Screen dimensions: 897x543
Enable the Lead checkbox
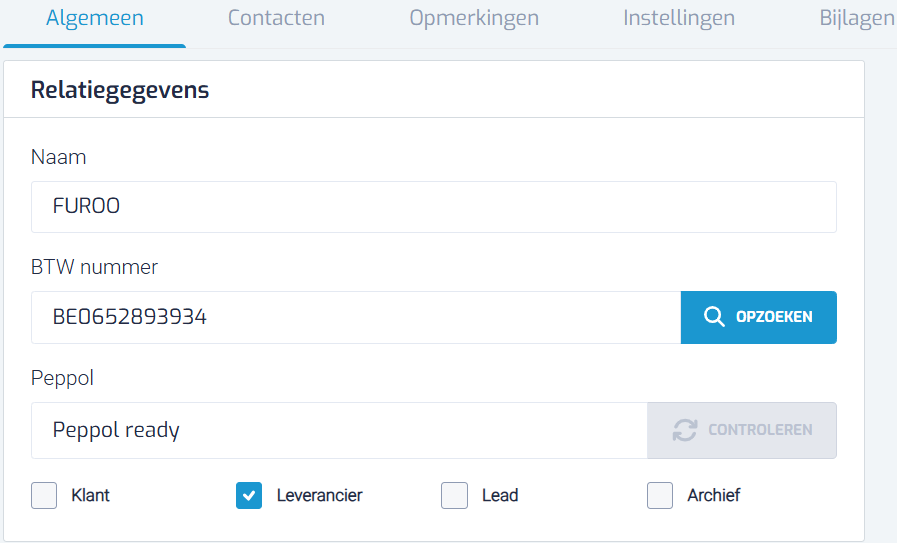454,496
